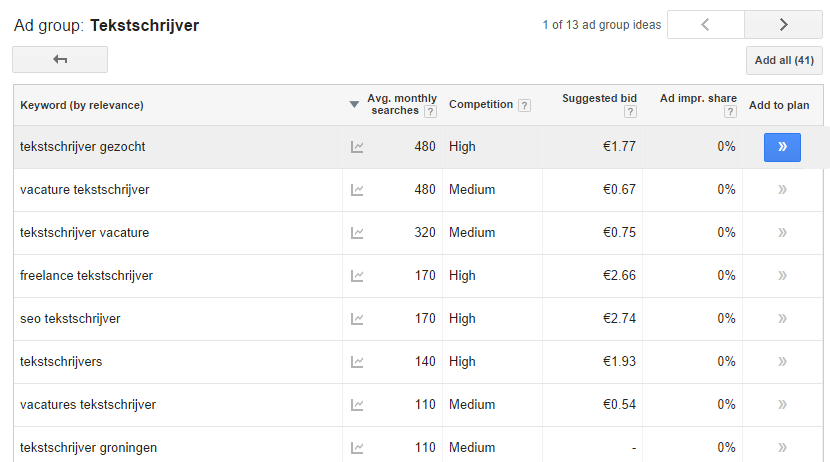
Task: Sort by Keyword (by relevance) header
Action: [x=82, y=105]
